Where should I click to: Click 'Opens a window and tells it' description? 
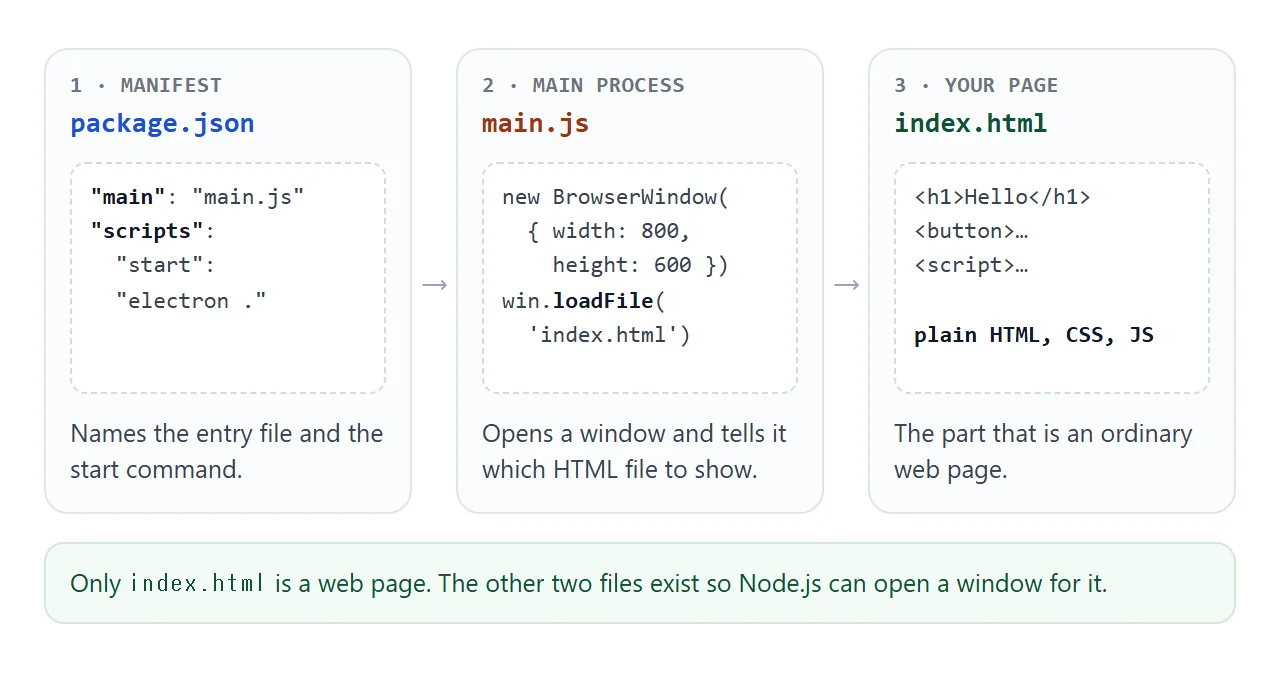pos(634,451)
